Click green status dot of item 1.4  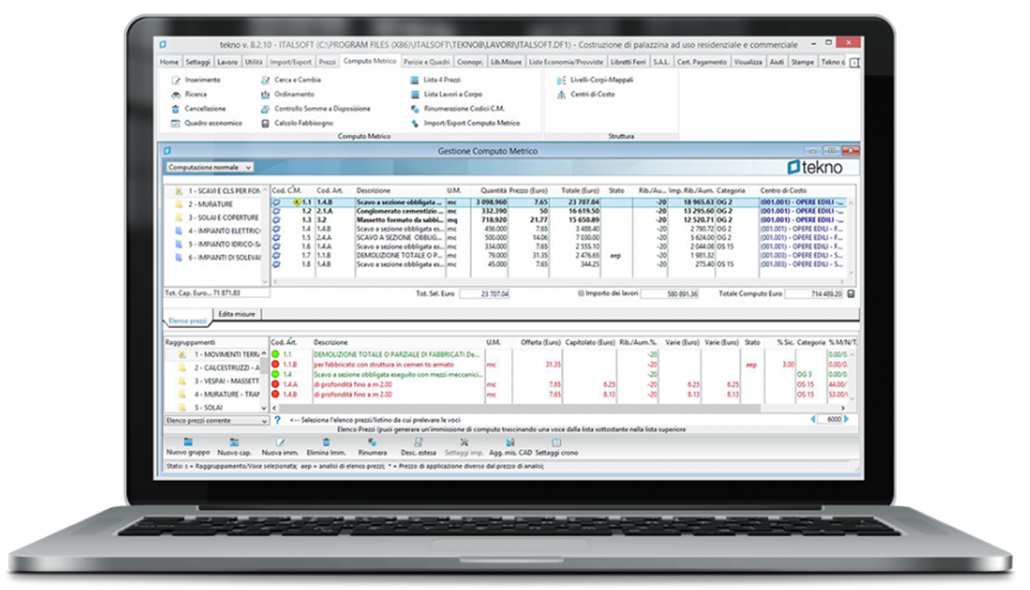(275, 374)
